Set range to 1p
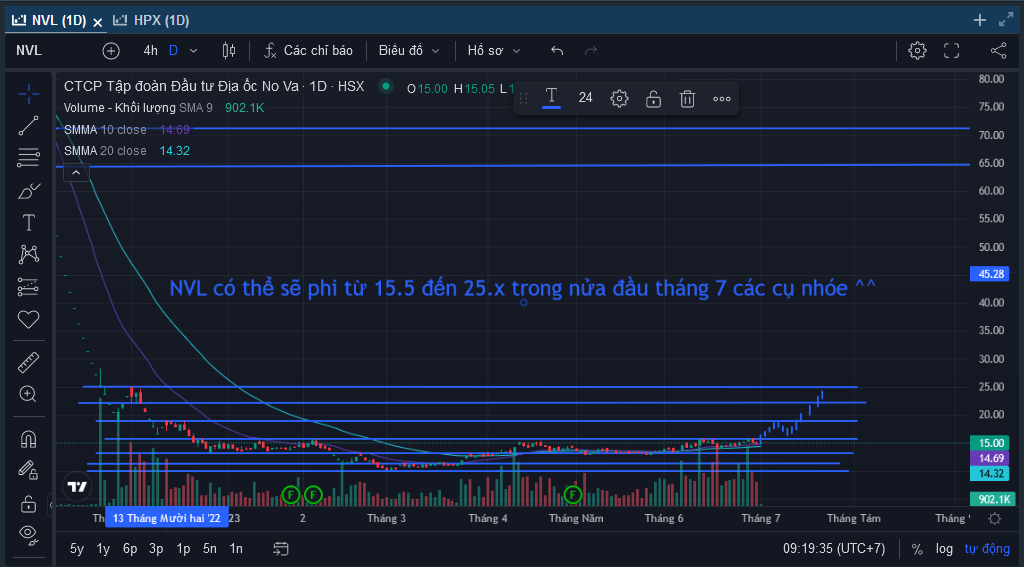The width and height of the screenshot is (1024, 567). pos(184,549)
